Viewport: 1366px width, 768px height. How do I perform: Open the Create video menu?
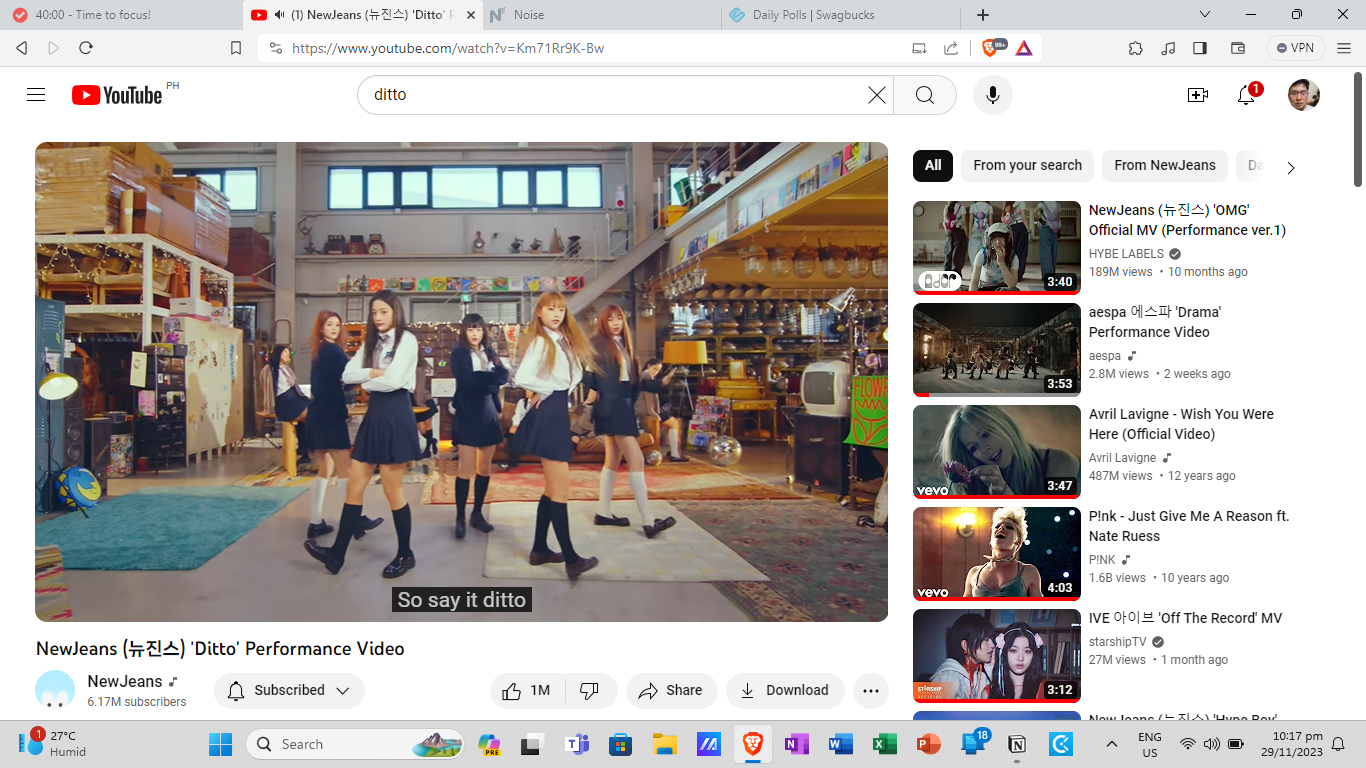1197,95
